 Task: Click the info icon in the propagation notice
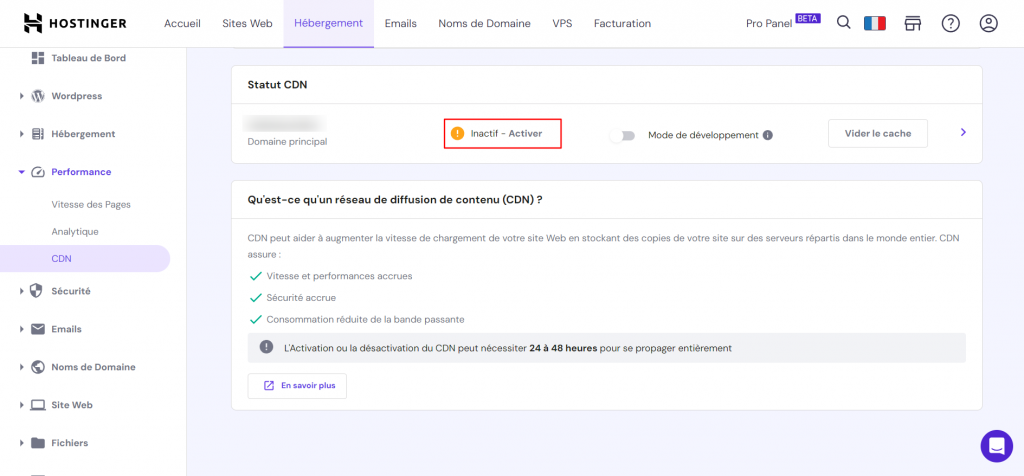coord(266,347)
